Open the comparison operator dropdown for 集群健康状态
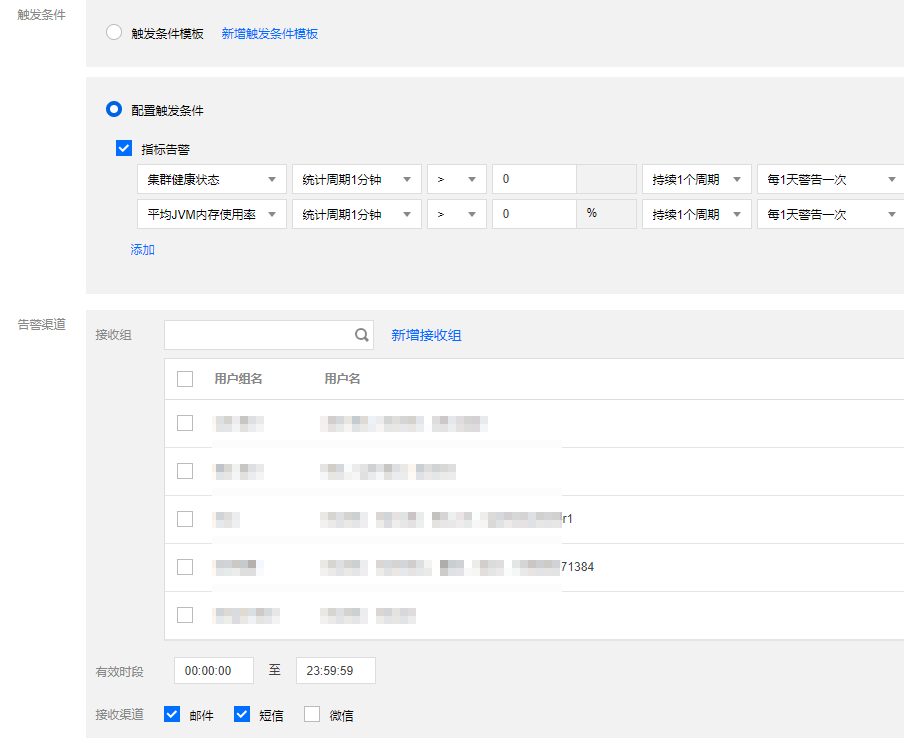 click(x=457, y=179)
